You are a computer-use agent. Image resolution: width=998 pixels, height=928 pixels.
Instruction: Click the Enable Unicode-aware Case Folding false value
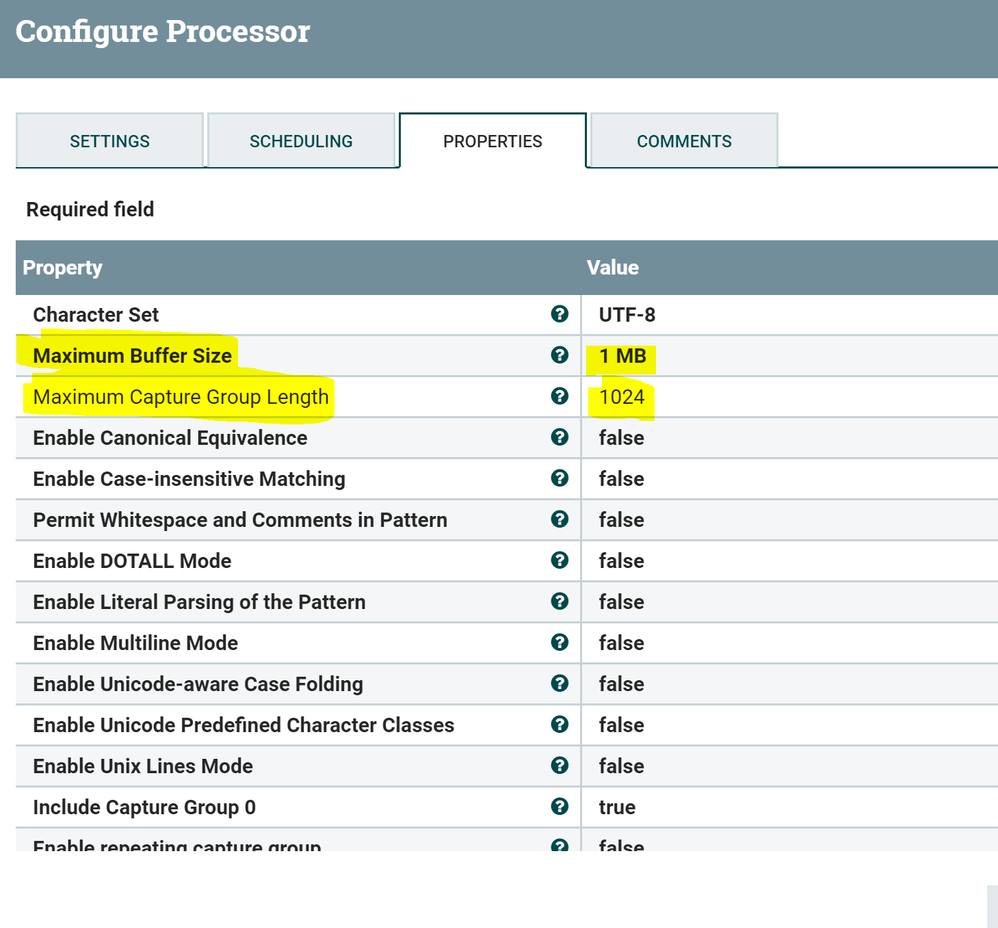point(621,684)
